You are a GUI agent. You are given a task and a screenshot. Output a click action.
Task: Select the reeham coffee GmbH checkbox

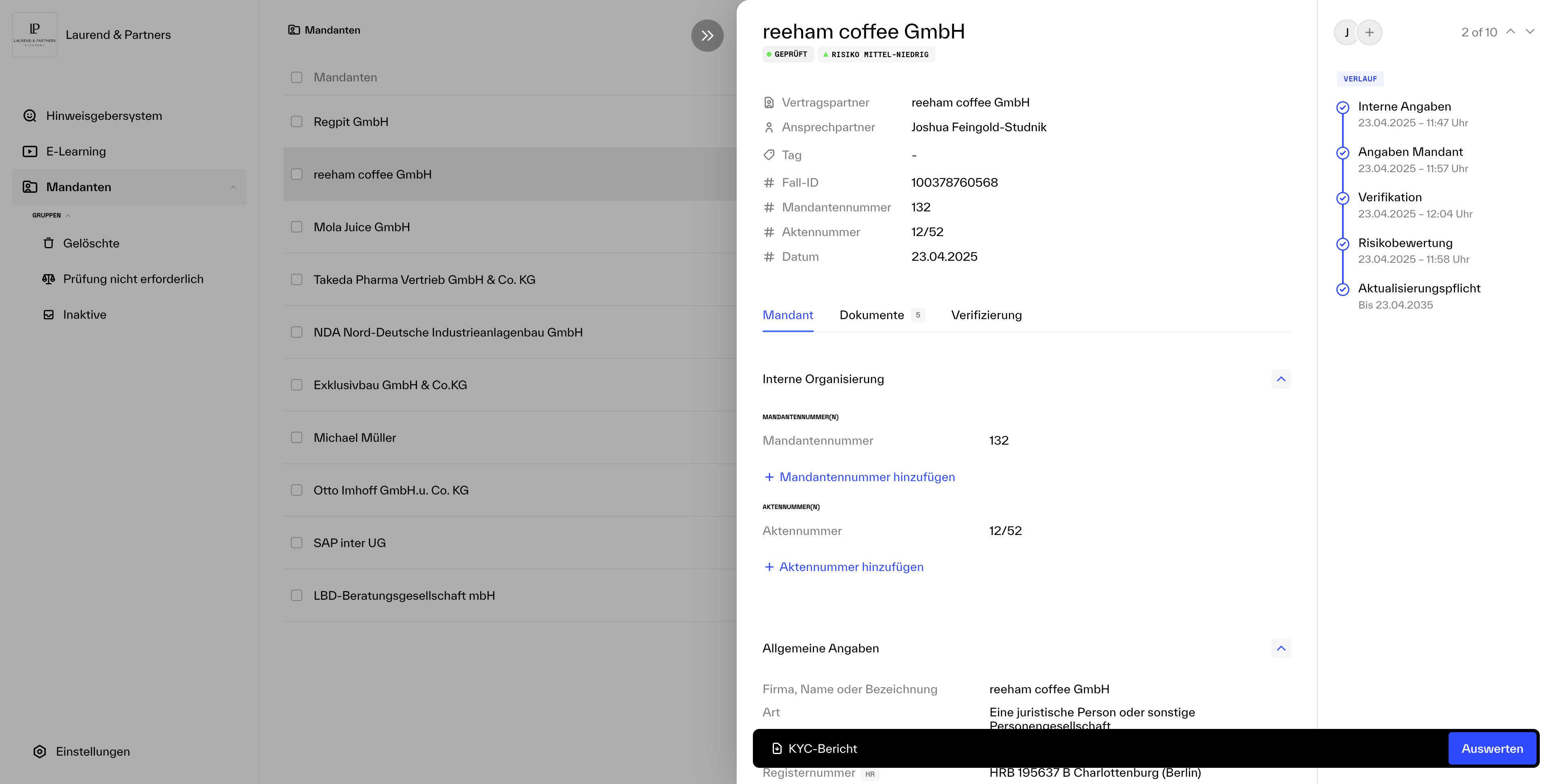(x=296, y=174)
